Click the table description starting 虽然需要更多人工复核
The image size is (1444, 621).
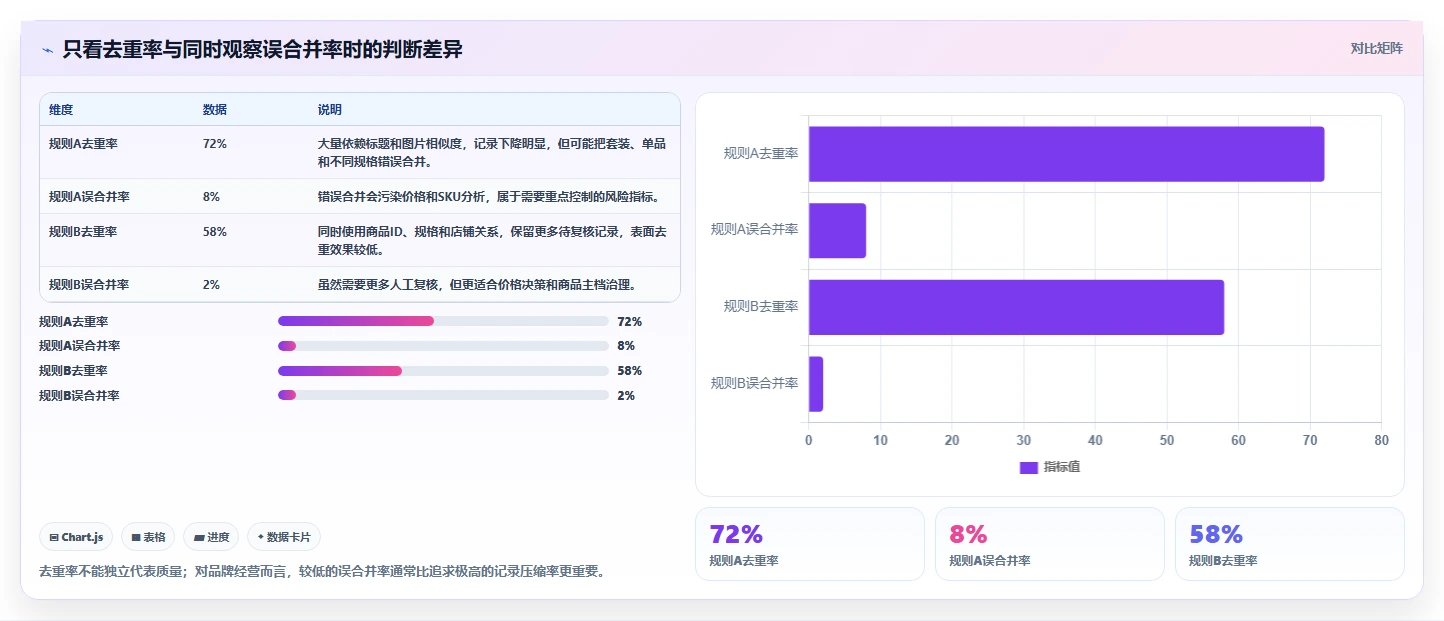click(x=476, y=284)
